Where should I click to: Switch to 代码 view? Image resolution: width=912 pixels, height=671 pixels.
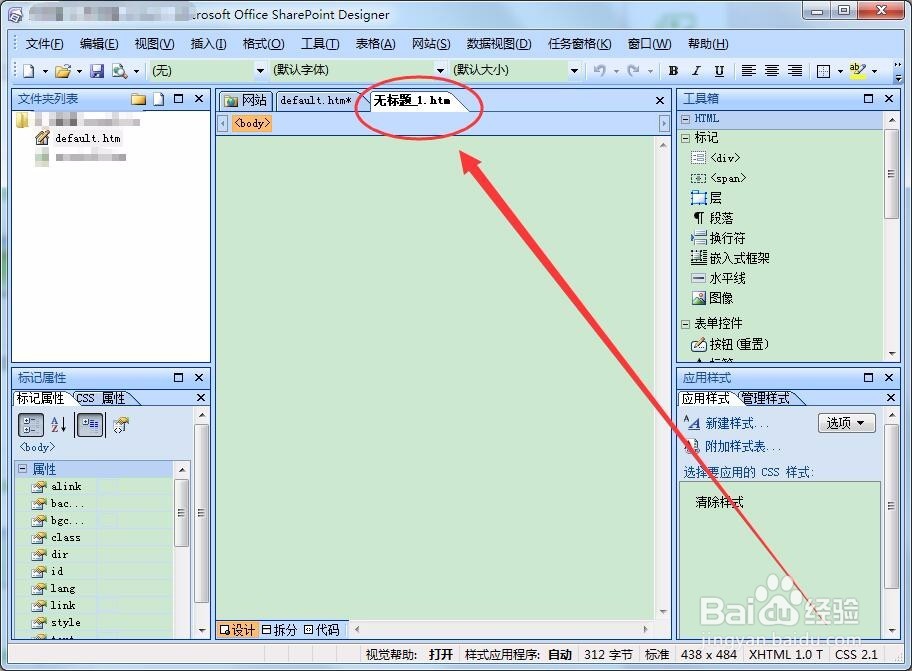(322, 630)
